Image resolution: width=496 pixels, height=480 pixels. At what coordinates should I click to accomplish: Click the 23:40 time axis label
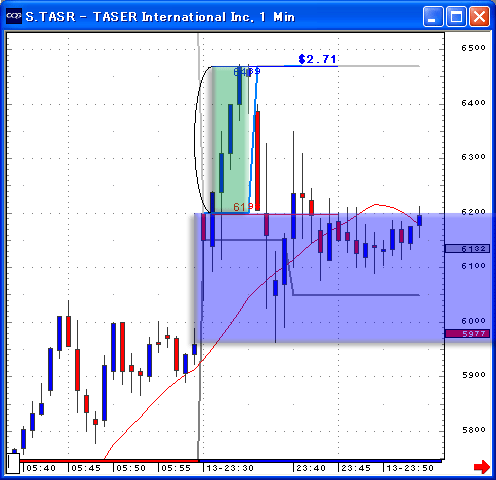tap(311, 468)
